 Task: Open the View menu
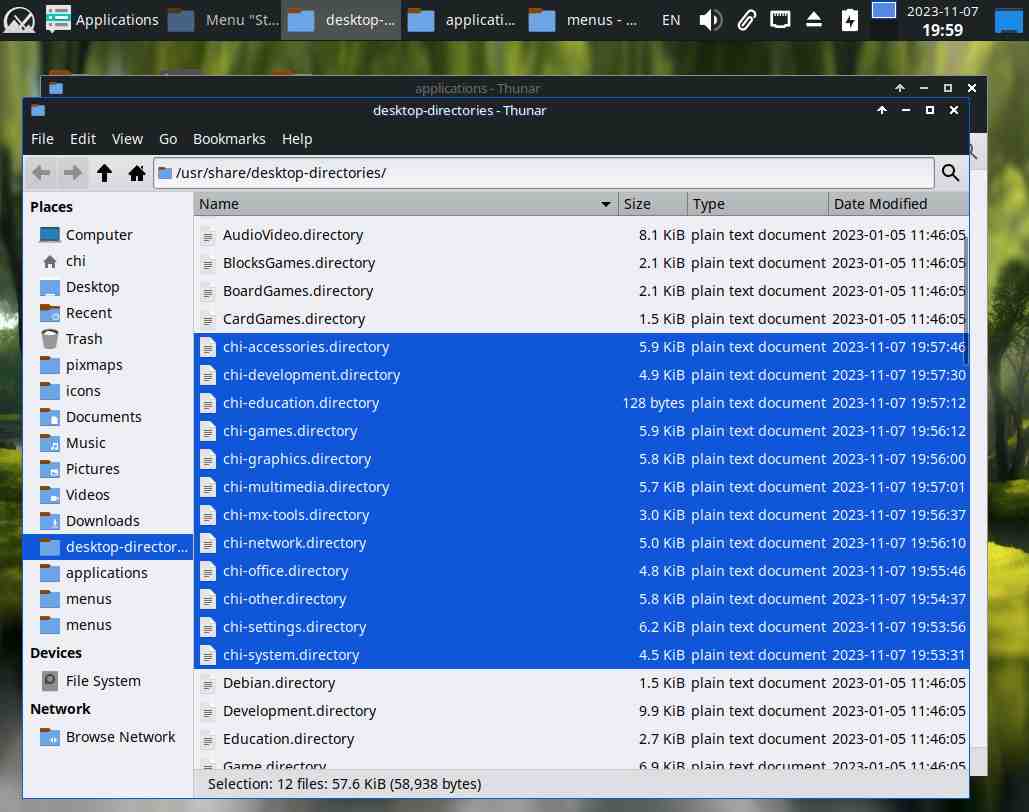pos(127,139)
